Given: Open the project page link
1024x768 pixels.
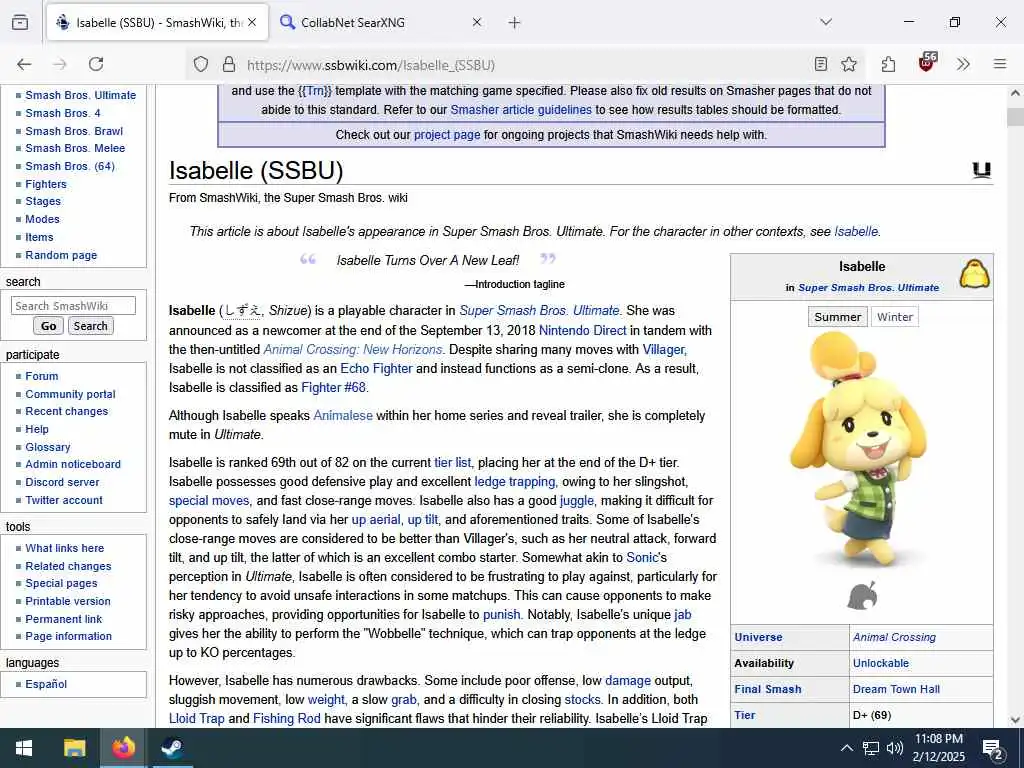Looking at the screenshot, I should tap(447, 135).
